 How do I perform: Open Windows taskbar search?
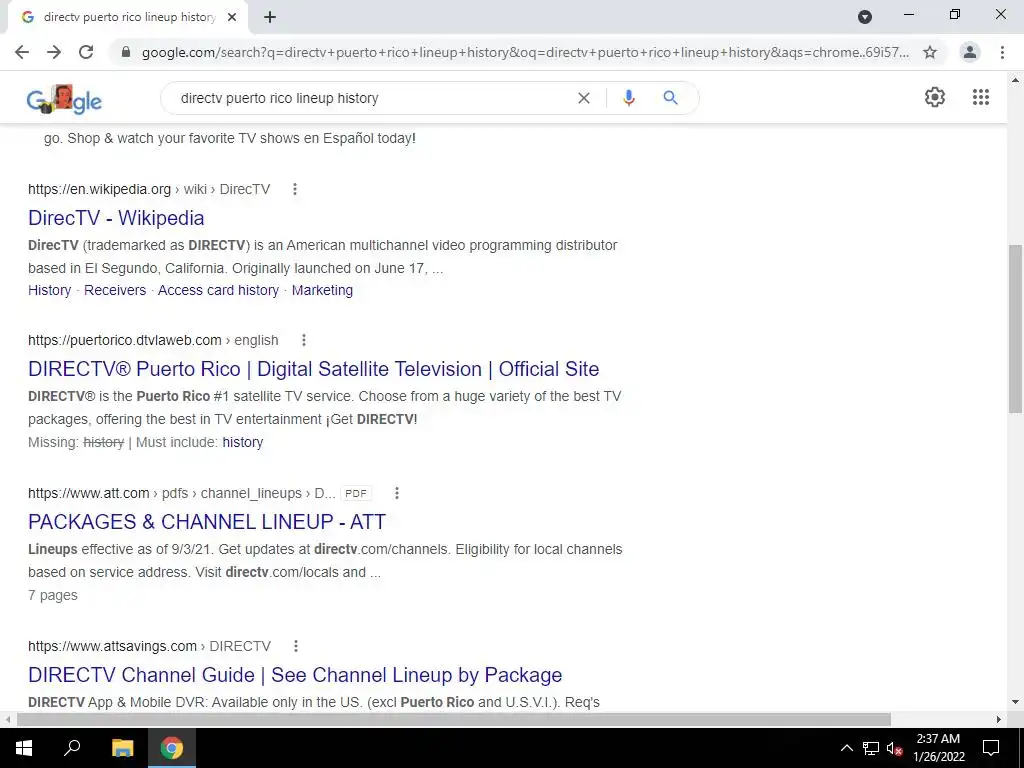(72, 748)
